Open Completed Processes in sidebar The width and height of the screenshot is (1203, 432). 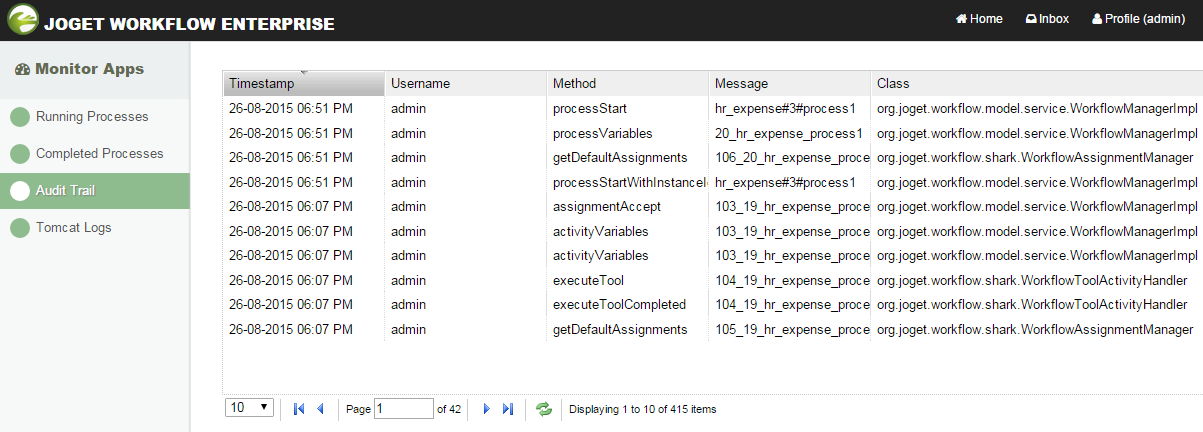coord(99,154)
